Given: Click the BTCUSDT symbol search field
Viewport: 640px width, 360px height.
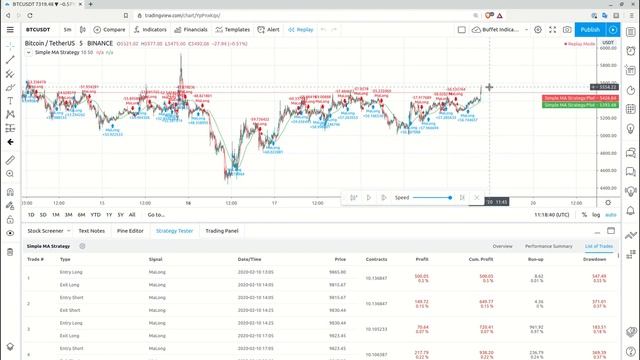Looking at the screenshot, I should click(38, 30).
